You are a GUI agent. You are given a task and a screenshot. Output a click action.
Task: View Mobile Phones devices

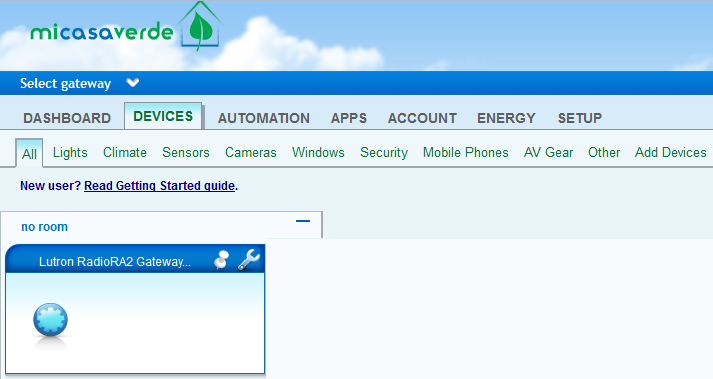[x=466, y=152]
